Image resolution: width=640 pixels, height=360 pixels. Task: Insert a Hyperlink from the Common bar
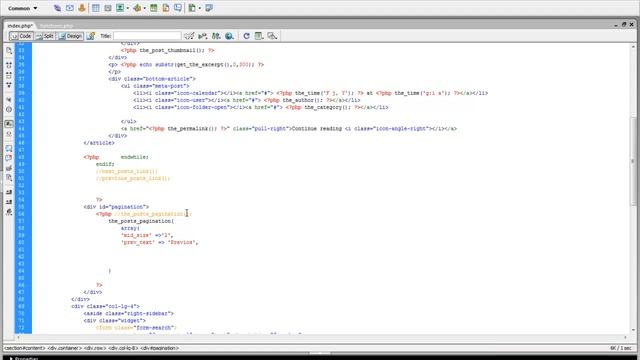click(57, 8)
